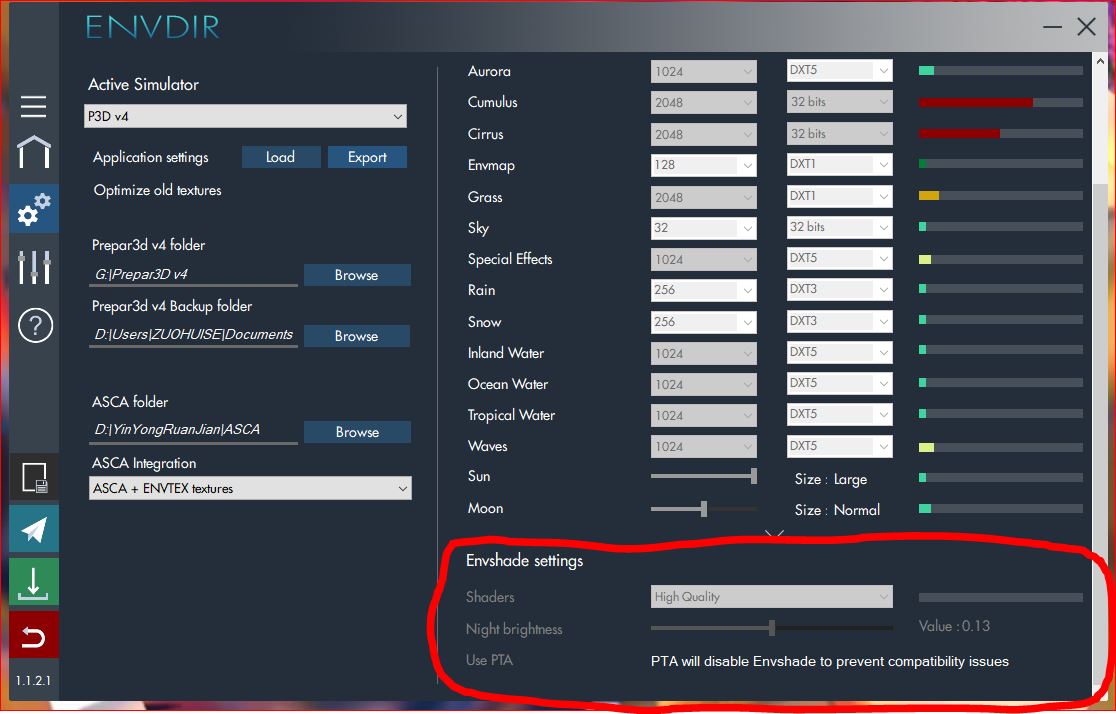This screenshot has height=714, width=1116.
Task: Open the Envmap resolution dropdown
Action: coord(704,165)
